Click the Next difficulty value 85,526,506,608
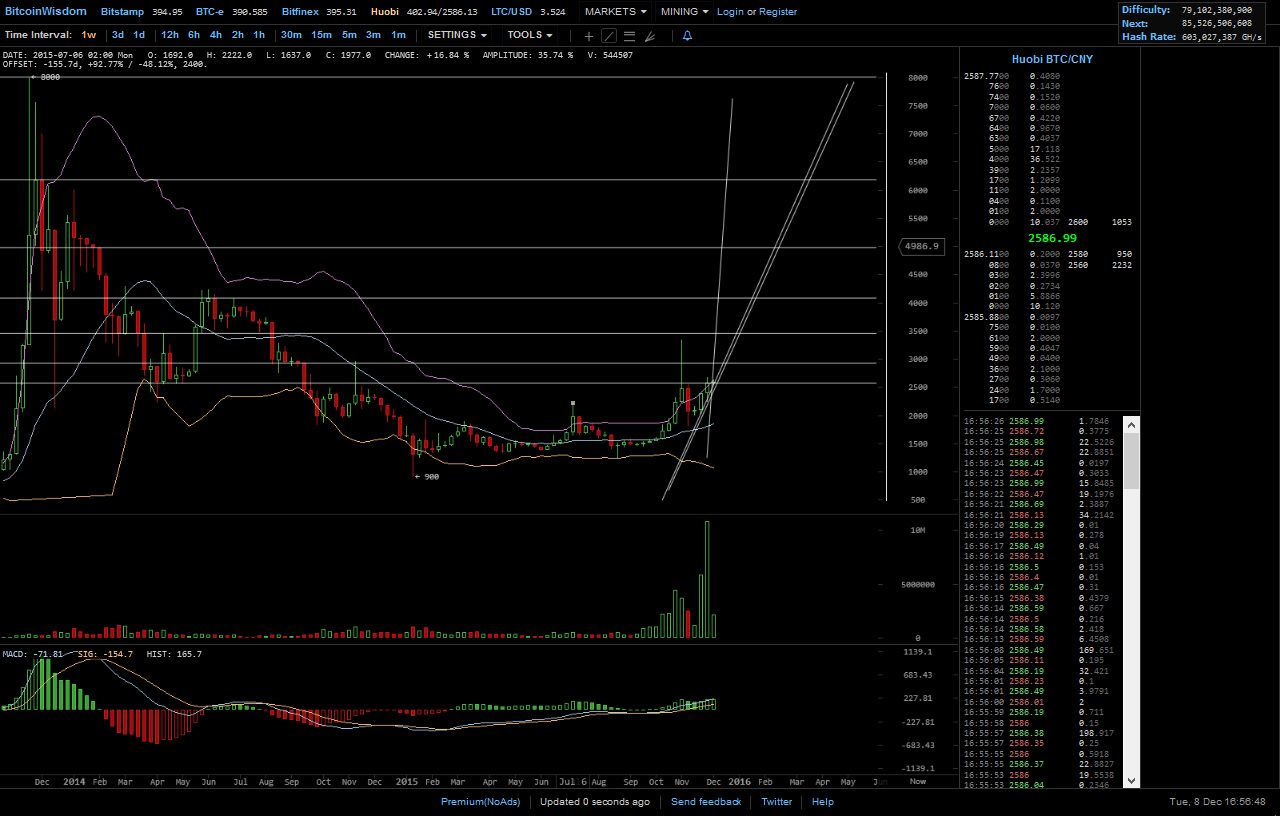The width and height of the screenshot is (1280, 816). pos(1217,23)
